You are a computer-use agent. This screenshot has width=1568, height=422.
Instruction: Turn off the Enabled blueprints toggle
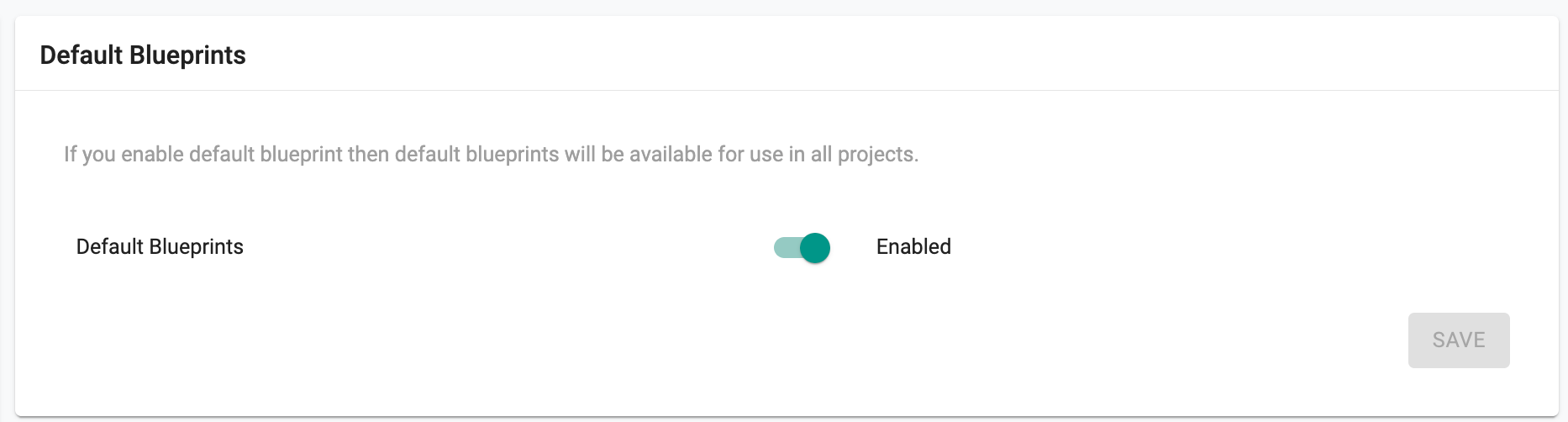802,248
